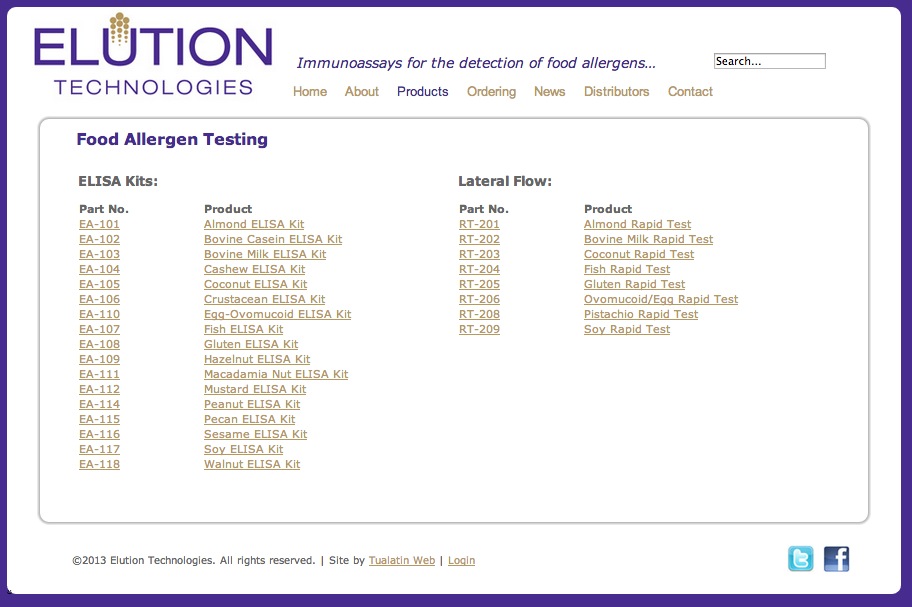912x607 pixels.
Task: Open part number RT-209 link
Action: point(479,330)
